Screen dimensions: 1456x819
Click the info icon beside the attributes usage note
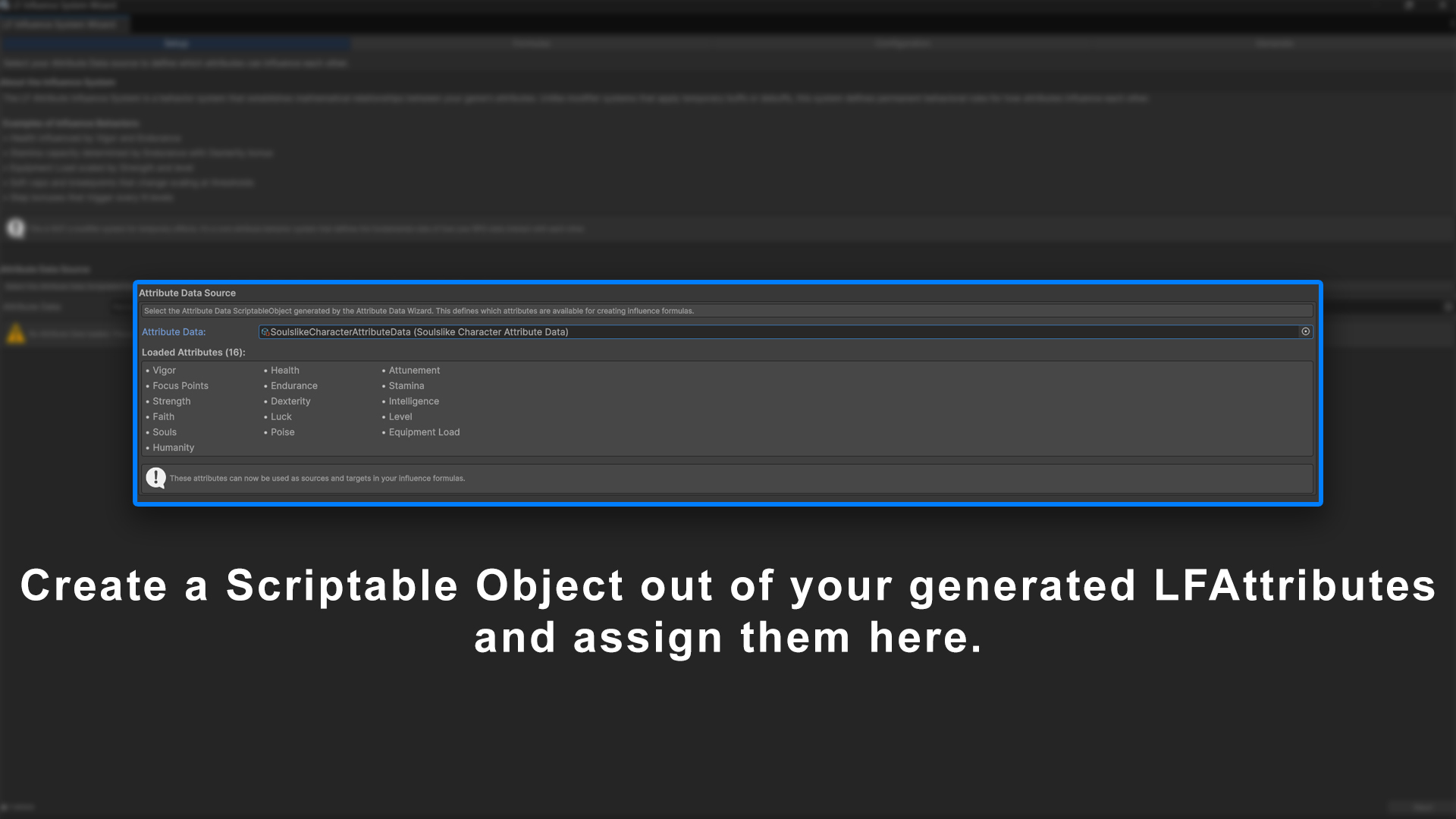click(x=156, y=478)
